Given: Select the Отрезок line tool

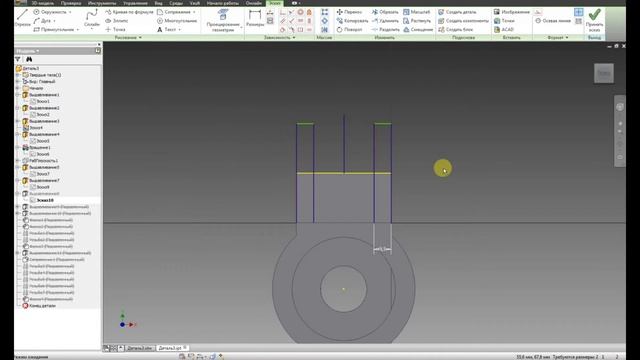Looking at the screenshot, I should (x=22, y=18).
